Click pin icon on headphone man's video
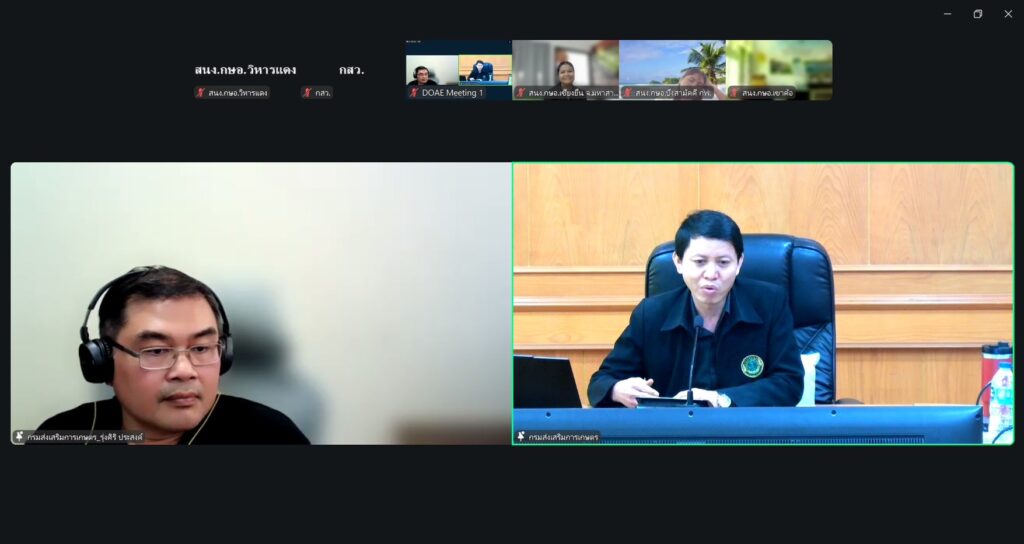Screen dimensions: 1024x544 tap(19, 437)
